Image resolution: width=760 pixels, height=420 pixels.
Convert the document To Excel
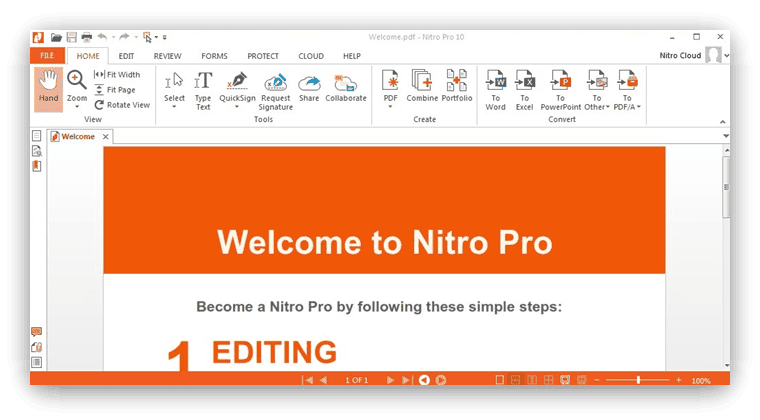524,90
